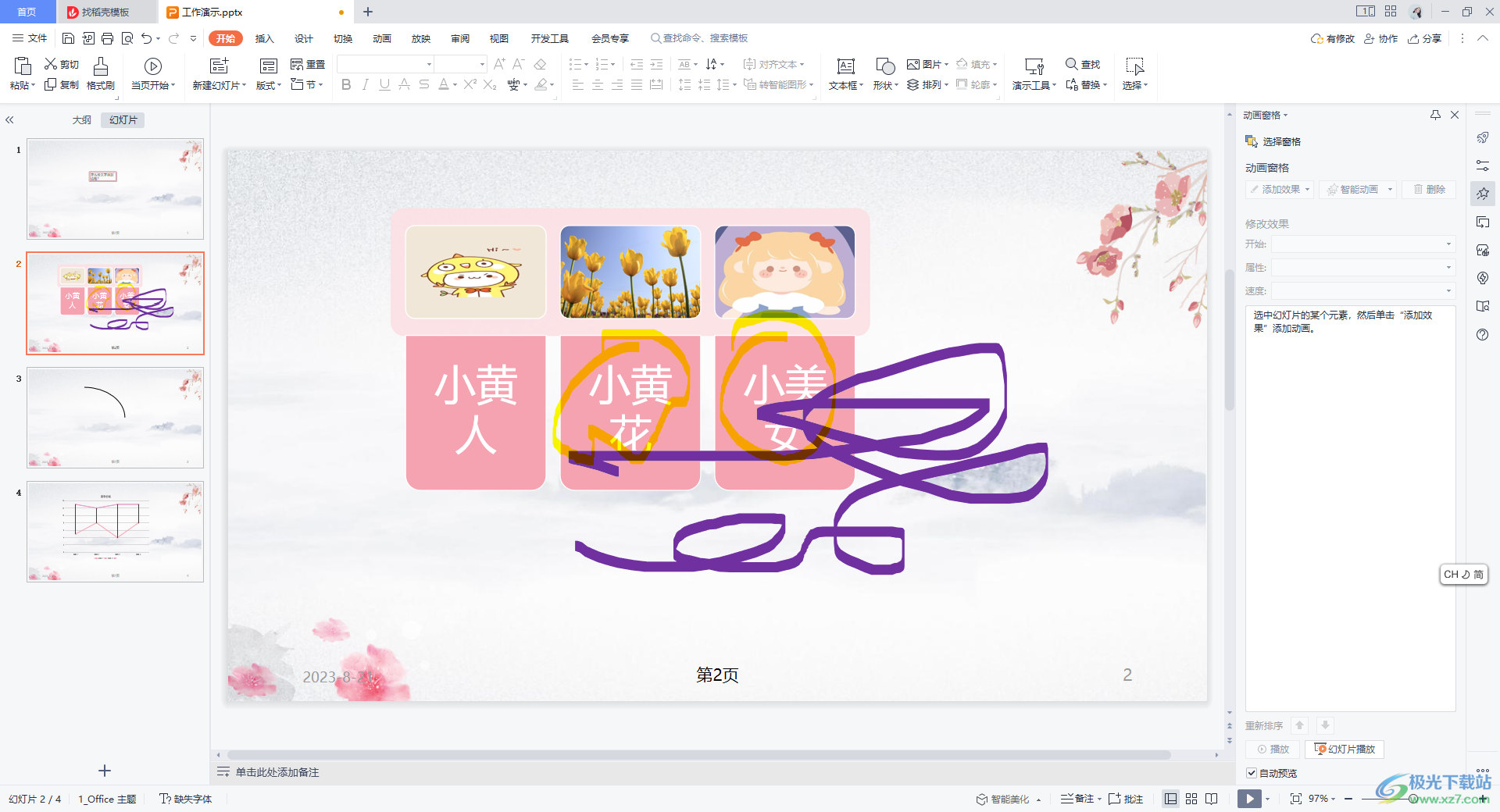Expand the 97% zoom level dropdown
1500x812 pixels.
(x=1333, y=799)
